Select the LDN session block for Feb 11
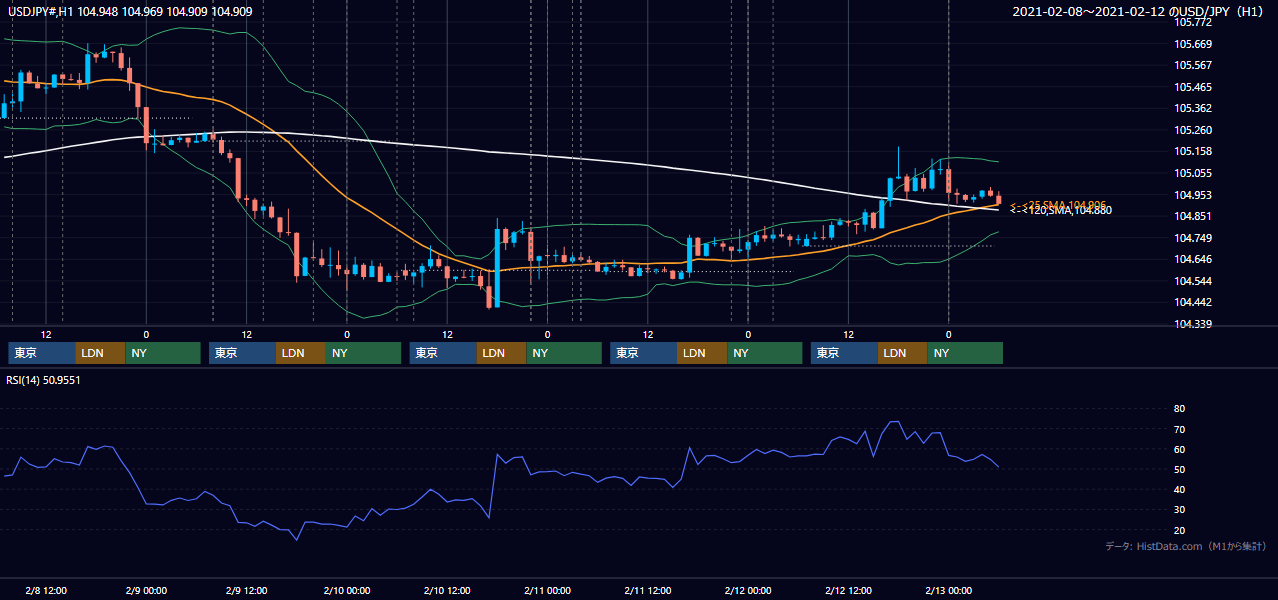1278x600 pixels. tap(703, 353)
